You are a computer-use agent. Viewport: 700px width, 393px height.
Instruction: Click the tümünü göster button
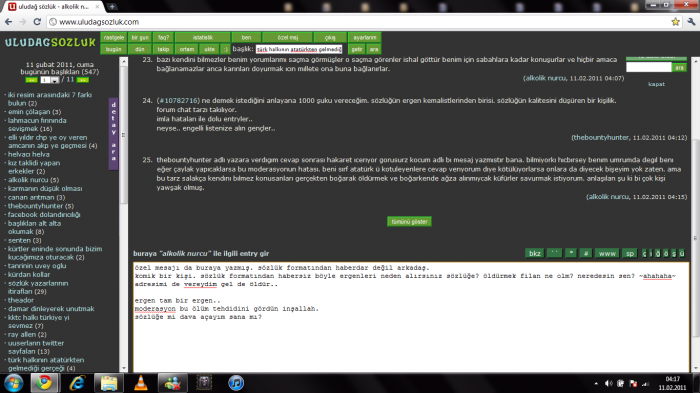click(x=409, y=222)
